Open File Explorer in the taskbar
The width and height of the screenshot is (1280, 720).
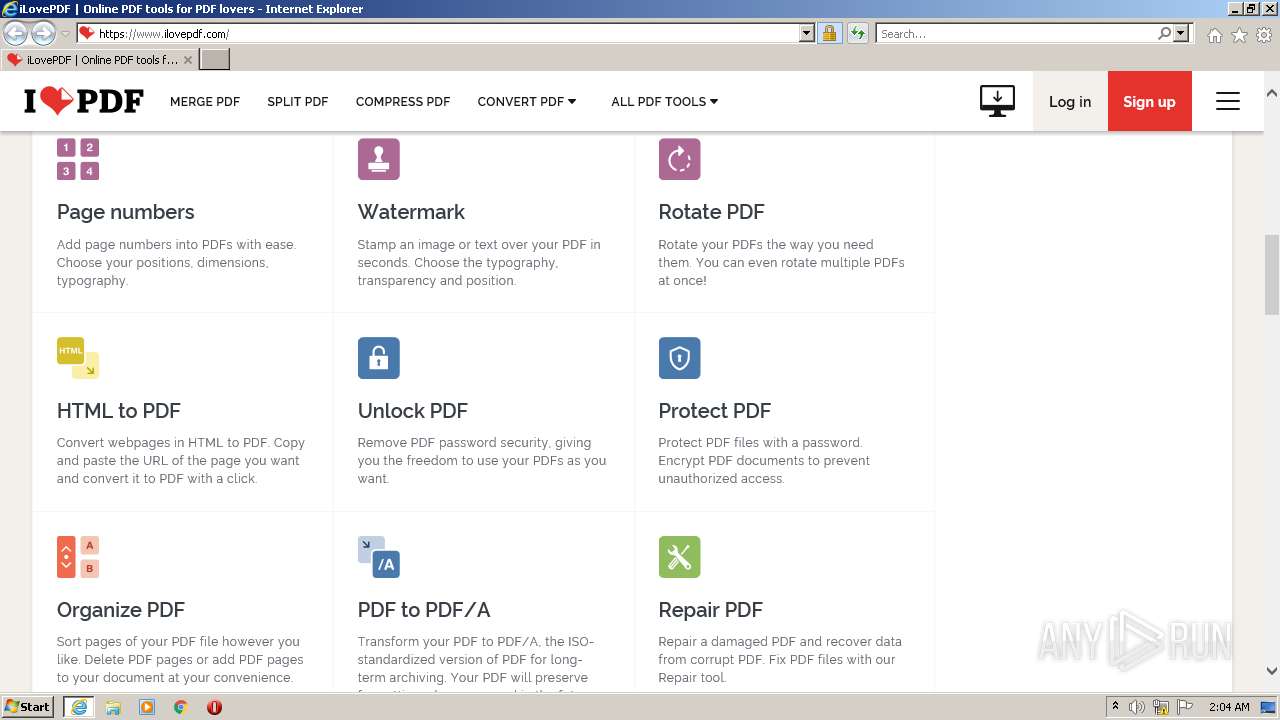pyautogui.click(x=113, y=707)
